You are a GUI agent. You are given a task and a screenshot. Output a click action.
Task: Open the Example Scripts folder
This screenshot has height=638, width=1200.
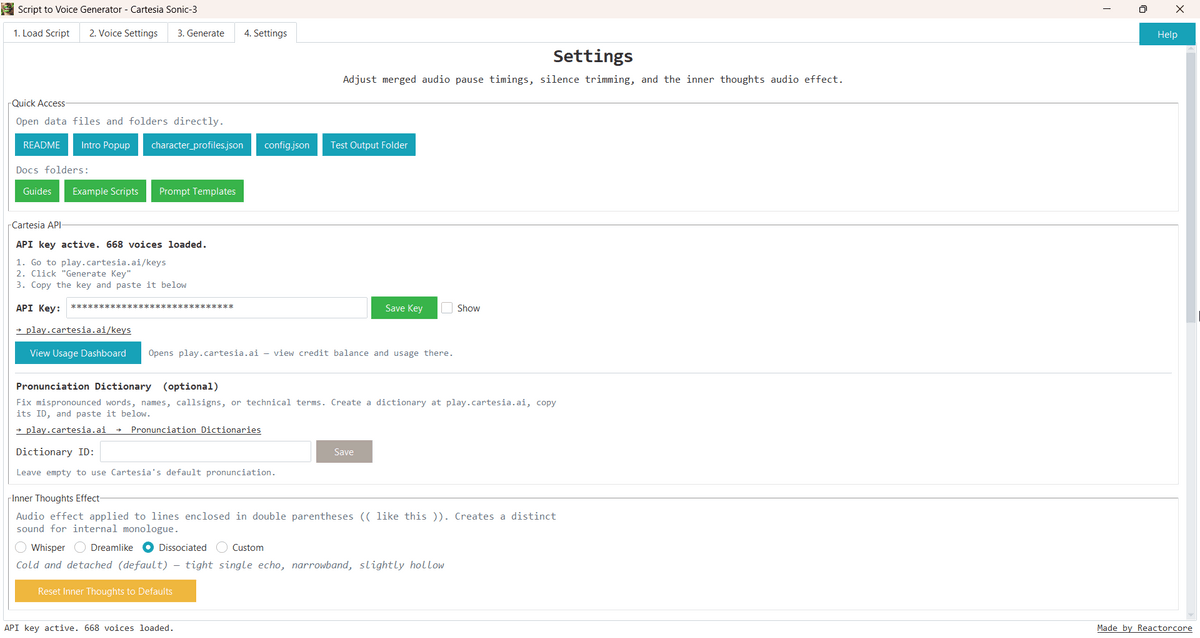click(x=105, y=191)
